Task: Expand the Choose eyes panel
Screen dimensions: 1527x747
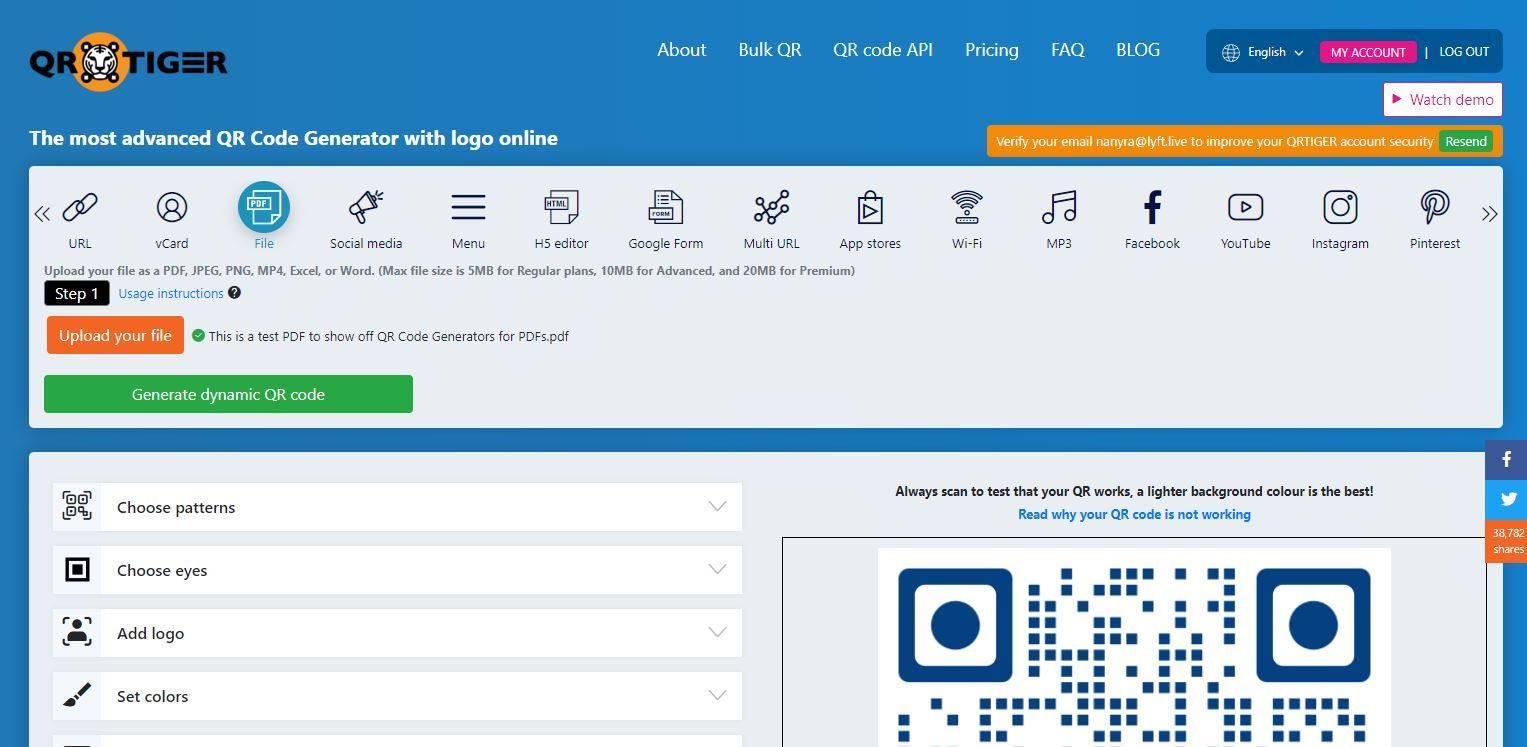Action: click(398, 570)
